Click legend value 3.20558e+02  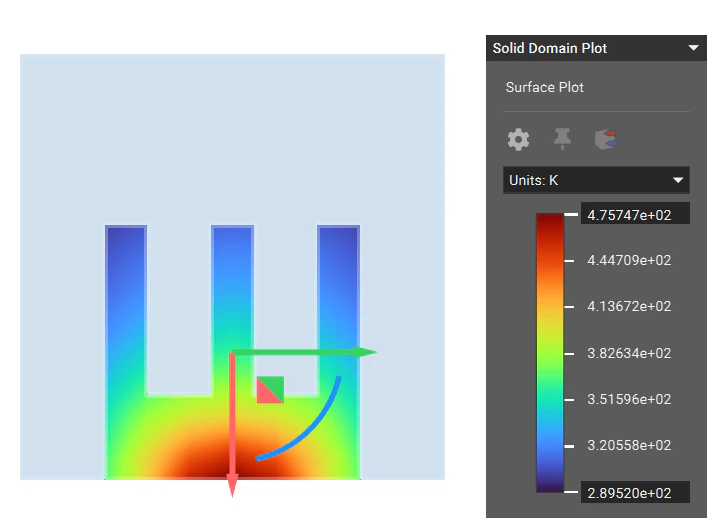[x=629, y=445]
